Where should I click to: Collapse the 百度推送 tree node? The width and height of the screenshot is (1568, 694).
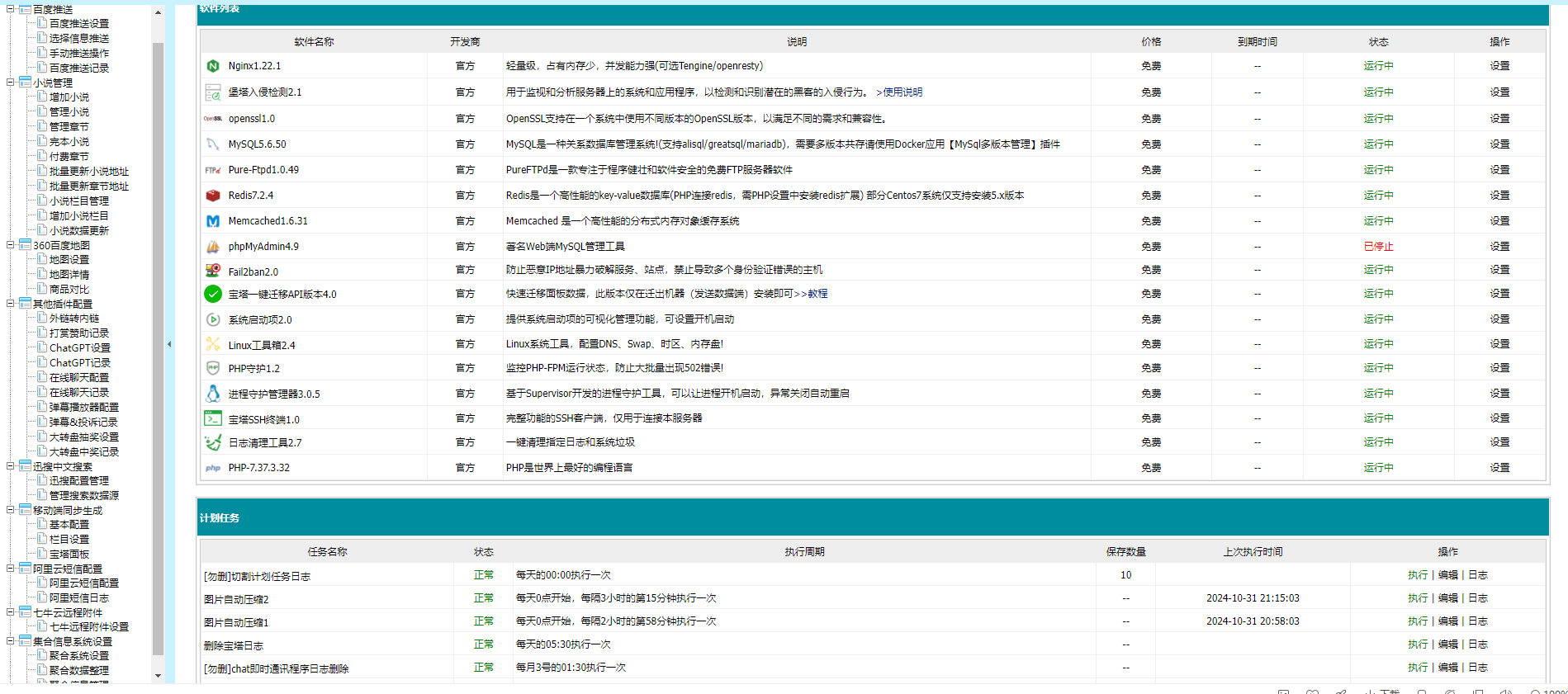click(x=11, y=9)
